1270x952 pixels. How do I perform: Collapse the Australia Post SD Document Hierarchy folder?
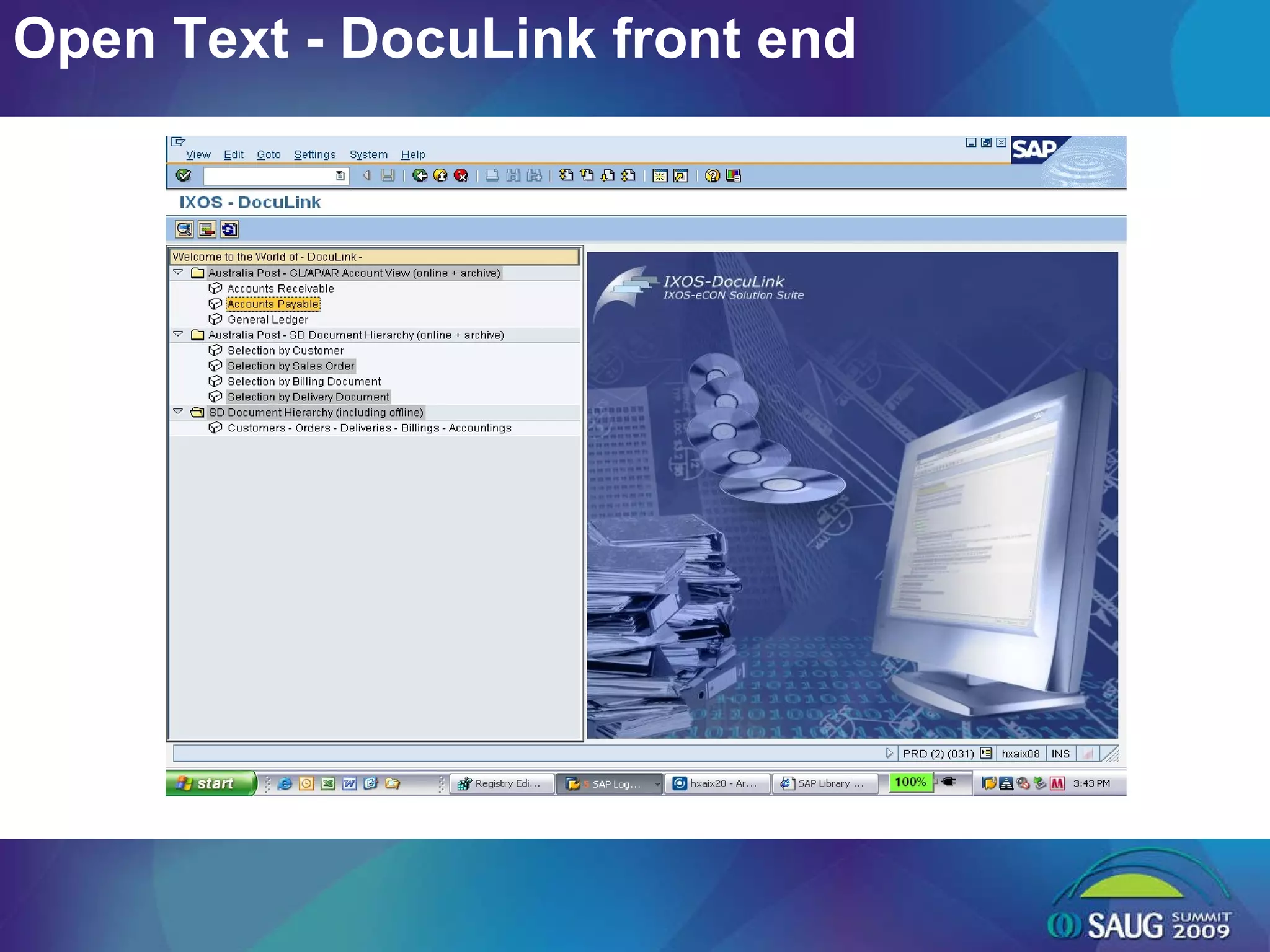tap(178, 335)
